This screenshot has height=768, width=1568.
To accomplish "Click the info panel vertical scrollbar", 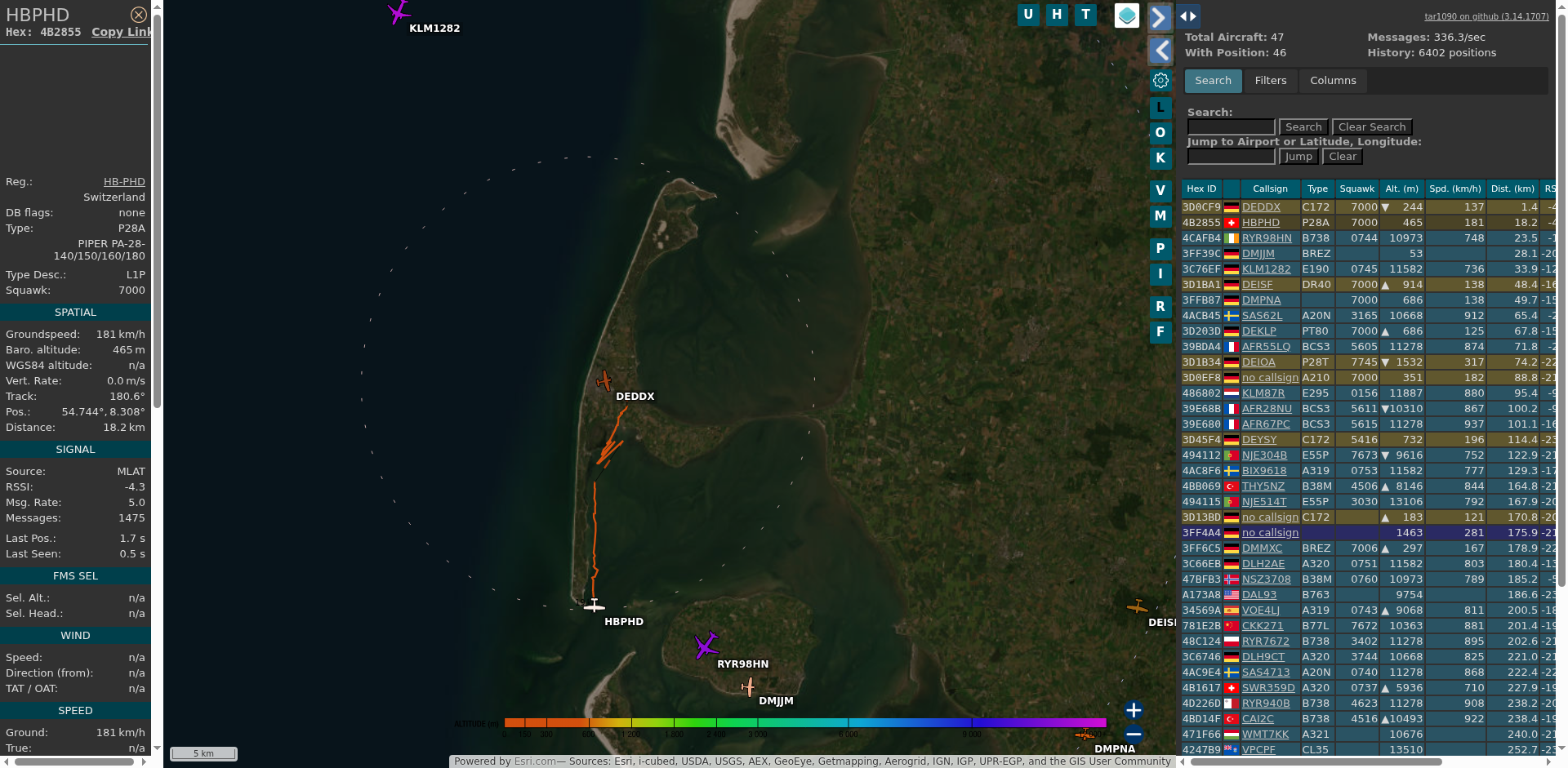I will (x=157, y=212).
